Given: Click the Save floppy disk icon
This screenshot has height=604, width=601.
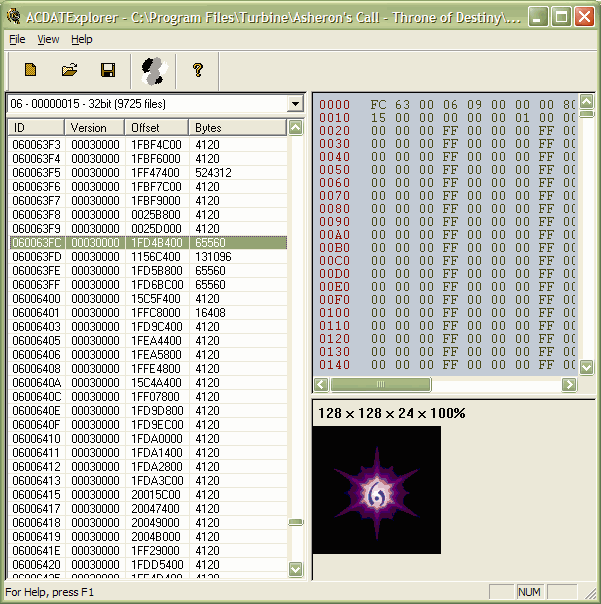Looking at the screenshot, I should pyautogui.click(x=108, y=70).
